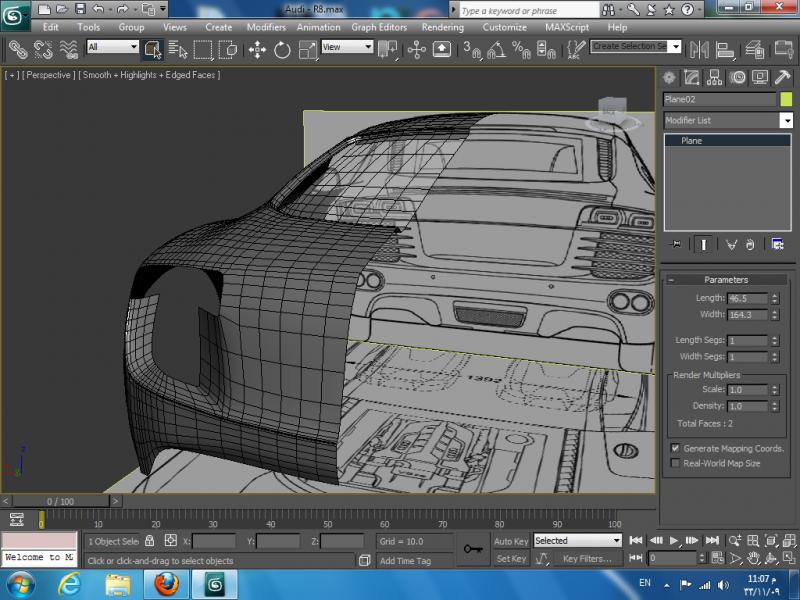800x600 pixels.
Task: Open Internet Explorer from the taskbar
Action: (70, 584)
